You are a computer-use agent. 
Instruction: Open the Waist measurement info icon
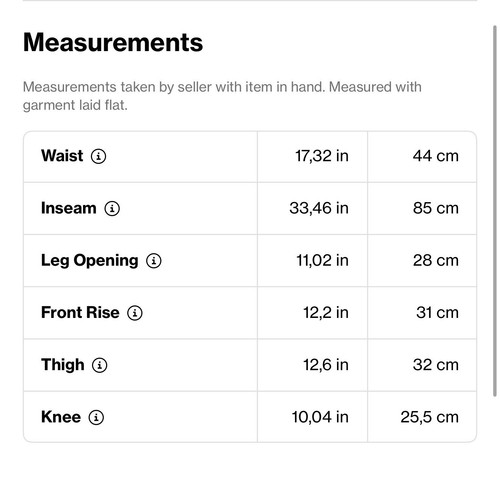98,156
